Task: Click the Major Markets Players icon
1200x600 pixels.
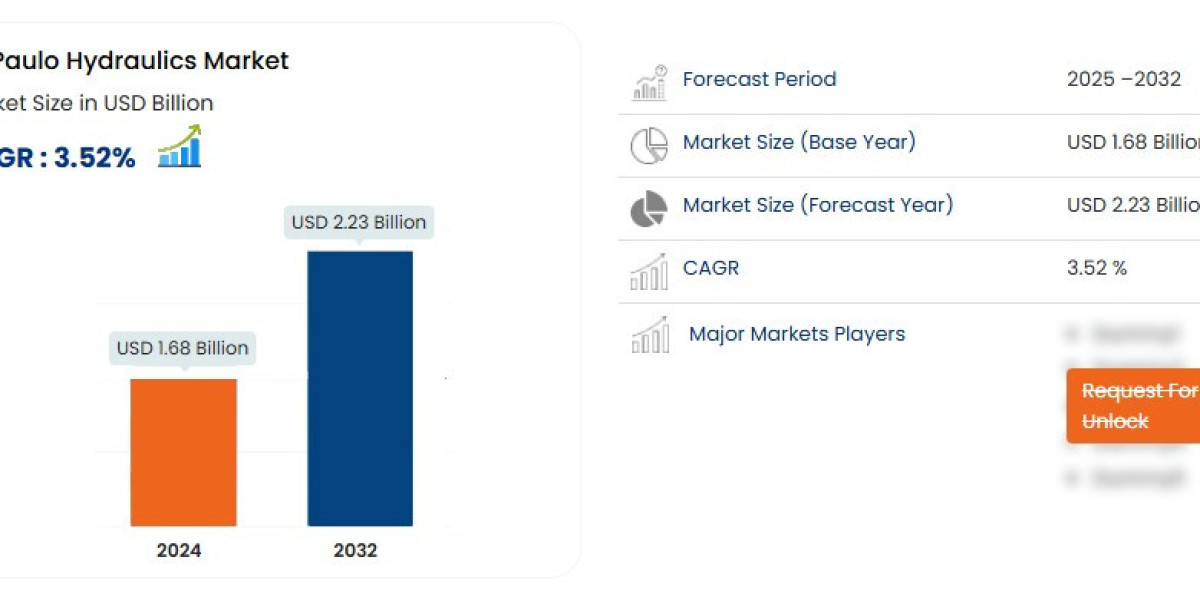Action: pos(649,334)
